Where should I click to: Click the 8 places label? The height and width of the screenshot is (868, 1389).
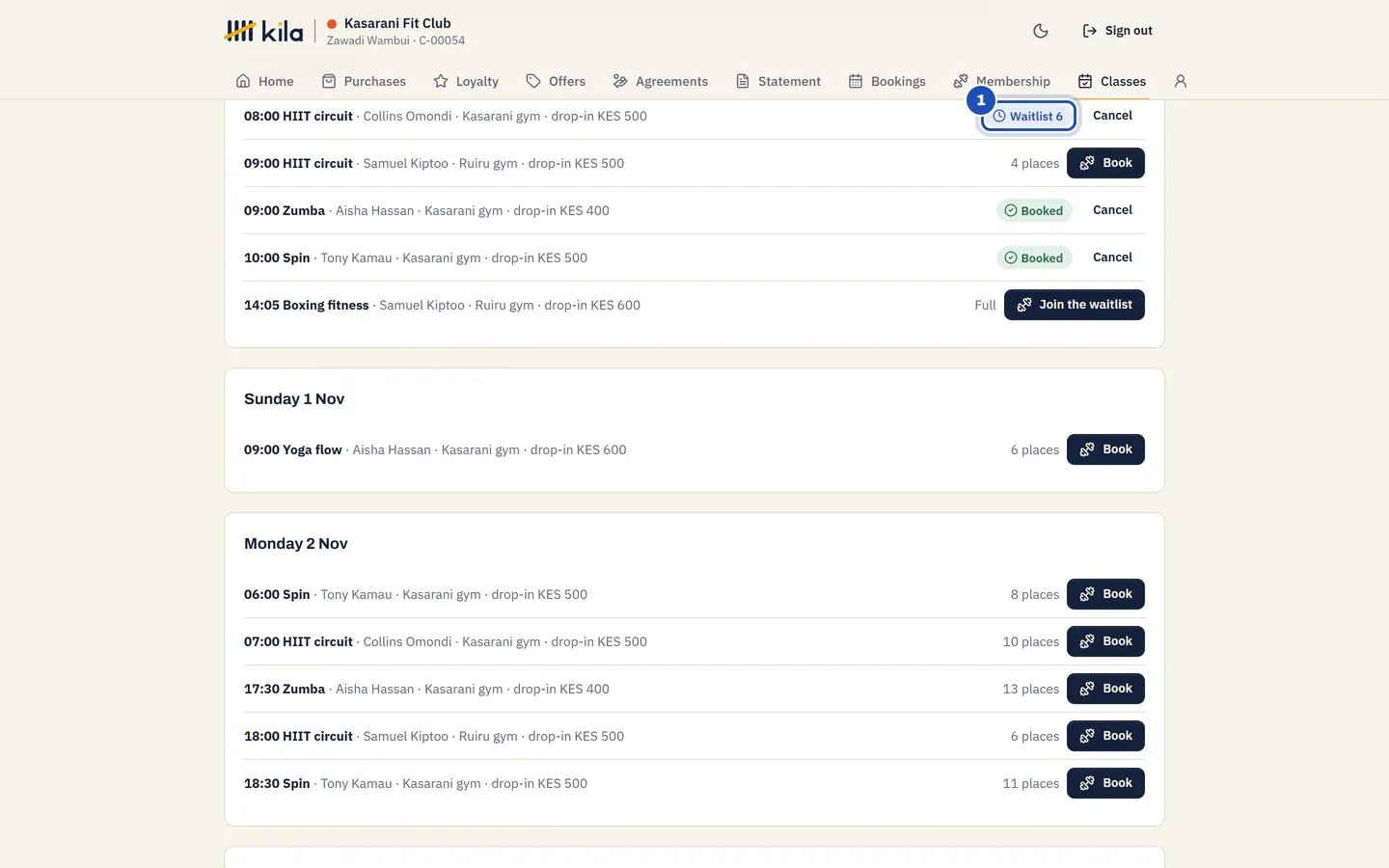click(x=1035, y=594)
